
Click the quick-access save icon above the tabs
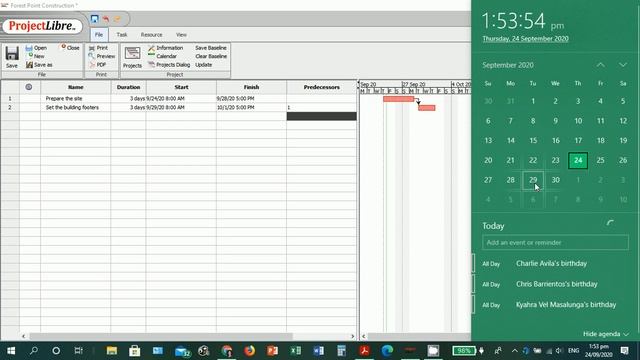coord(95,19)
